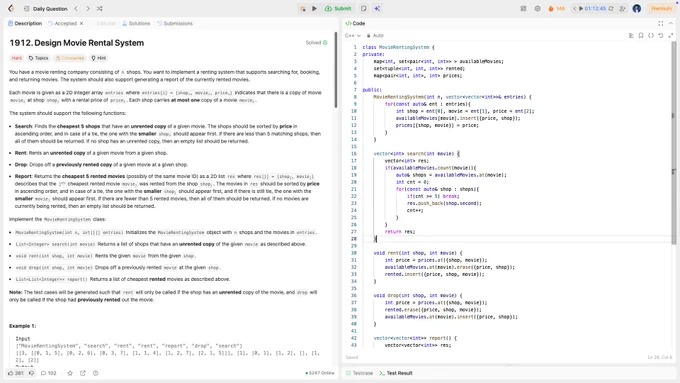Start the timer play control

click(581, 9)
